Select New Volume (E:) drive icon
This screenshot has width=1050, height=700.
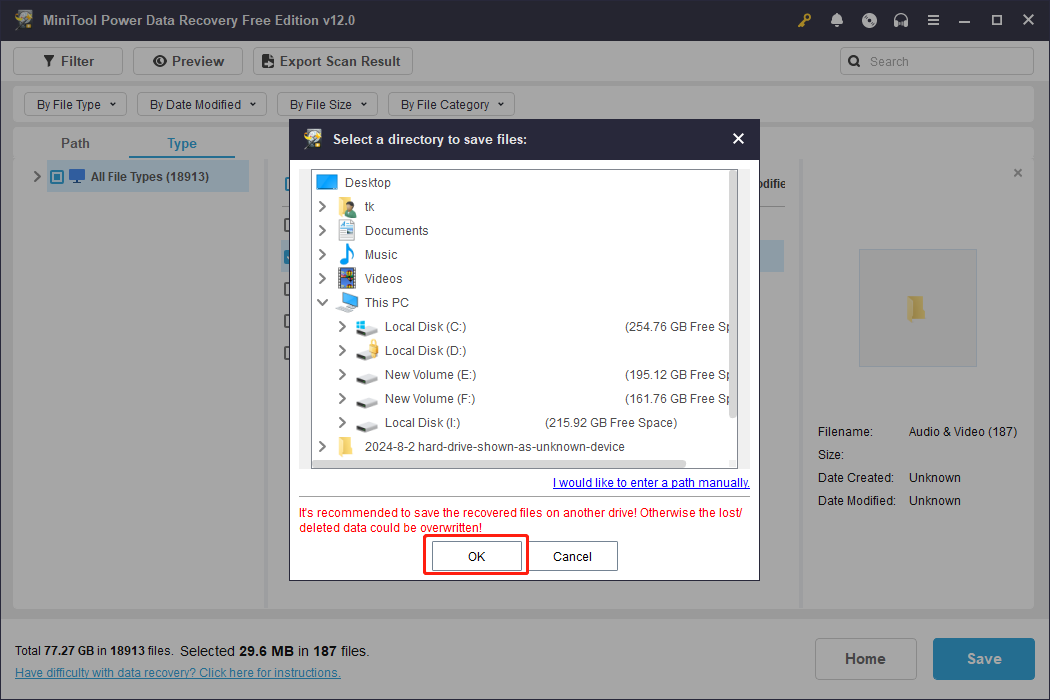tap(367, 378)
